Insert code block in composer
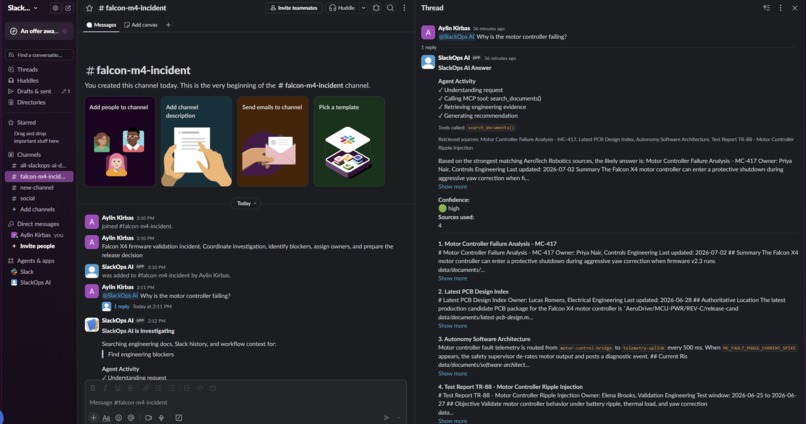 212,388
